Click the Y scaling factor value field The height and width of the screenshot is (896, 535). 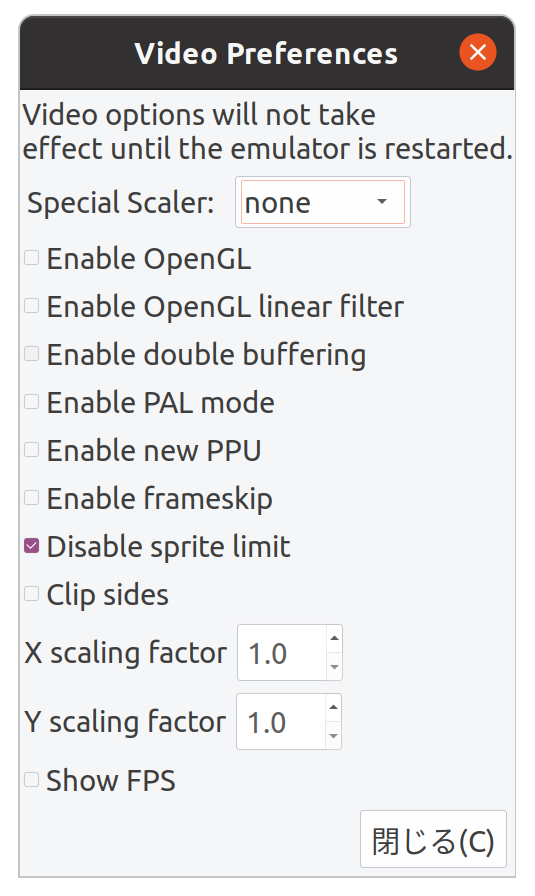281,722
